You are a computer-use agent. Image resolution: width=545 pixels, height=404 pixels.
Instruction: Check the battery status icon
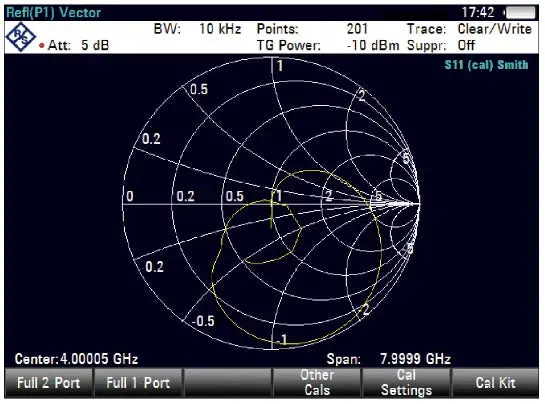(520, 13)
